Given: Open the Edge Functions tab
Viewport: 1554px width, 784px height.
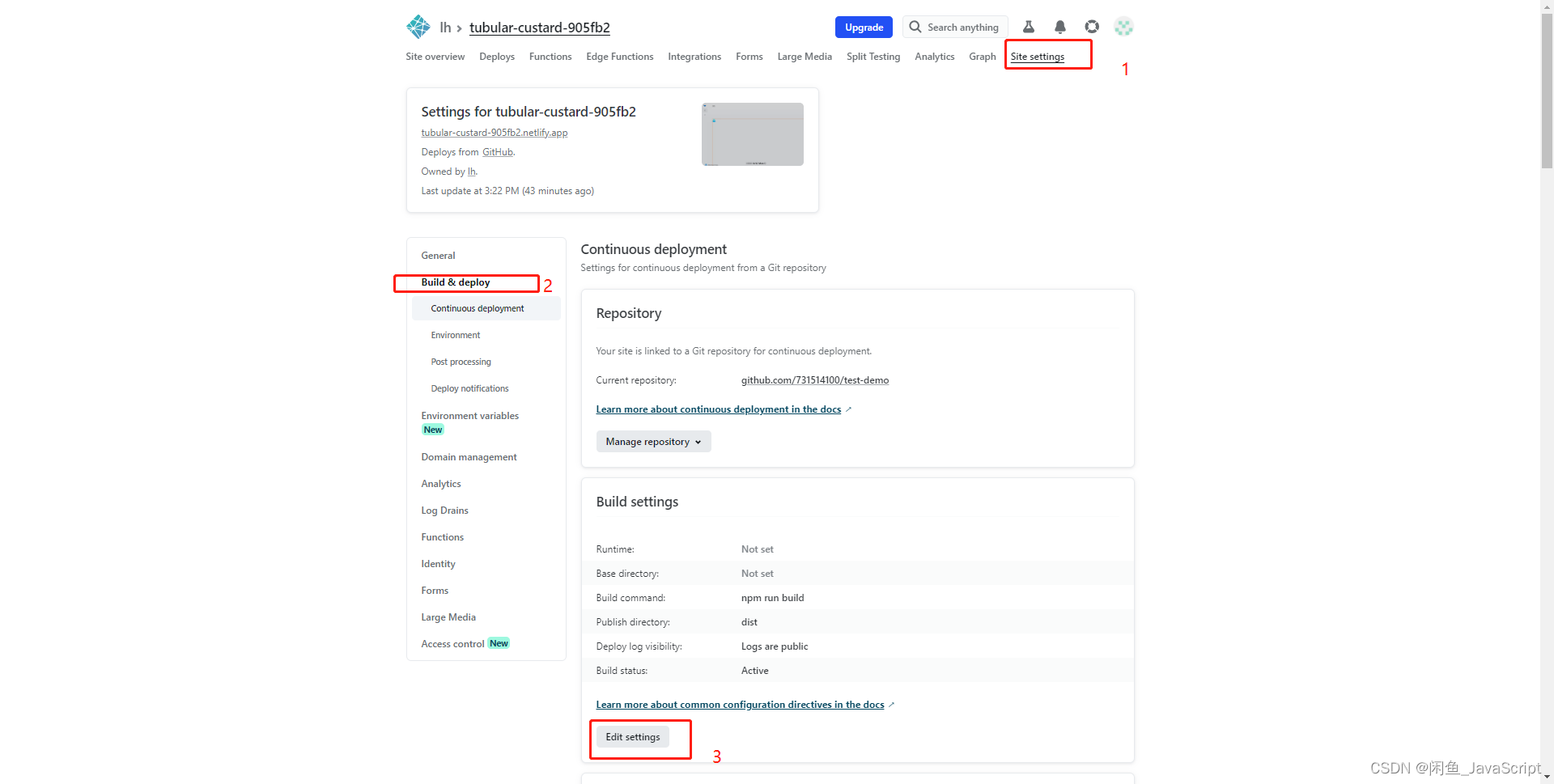Looking at the screenshot, I should coord(620,57).
